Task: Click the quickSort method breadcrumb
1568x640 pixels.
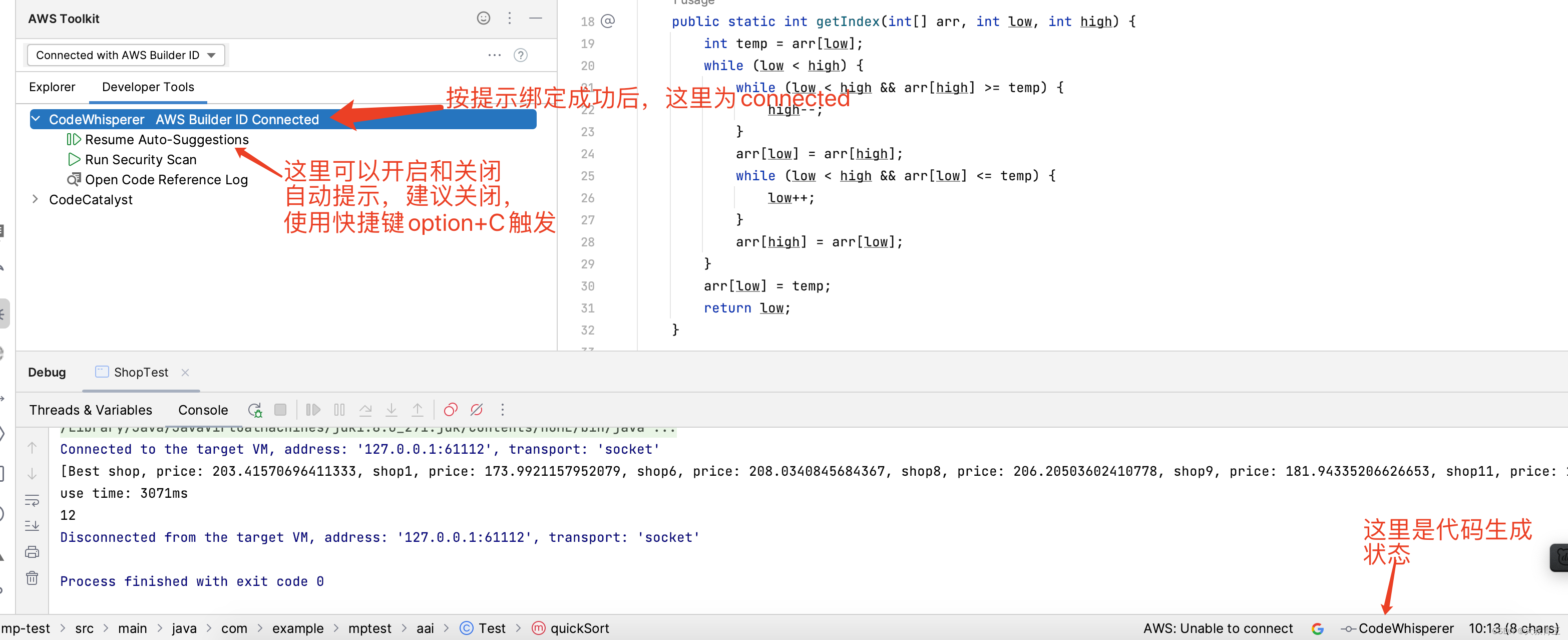Action: tap(570, 628)
